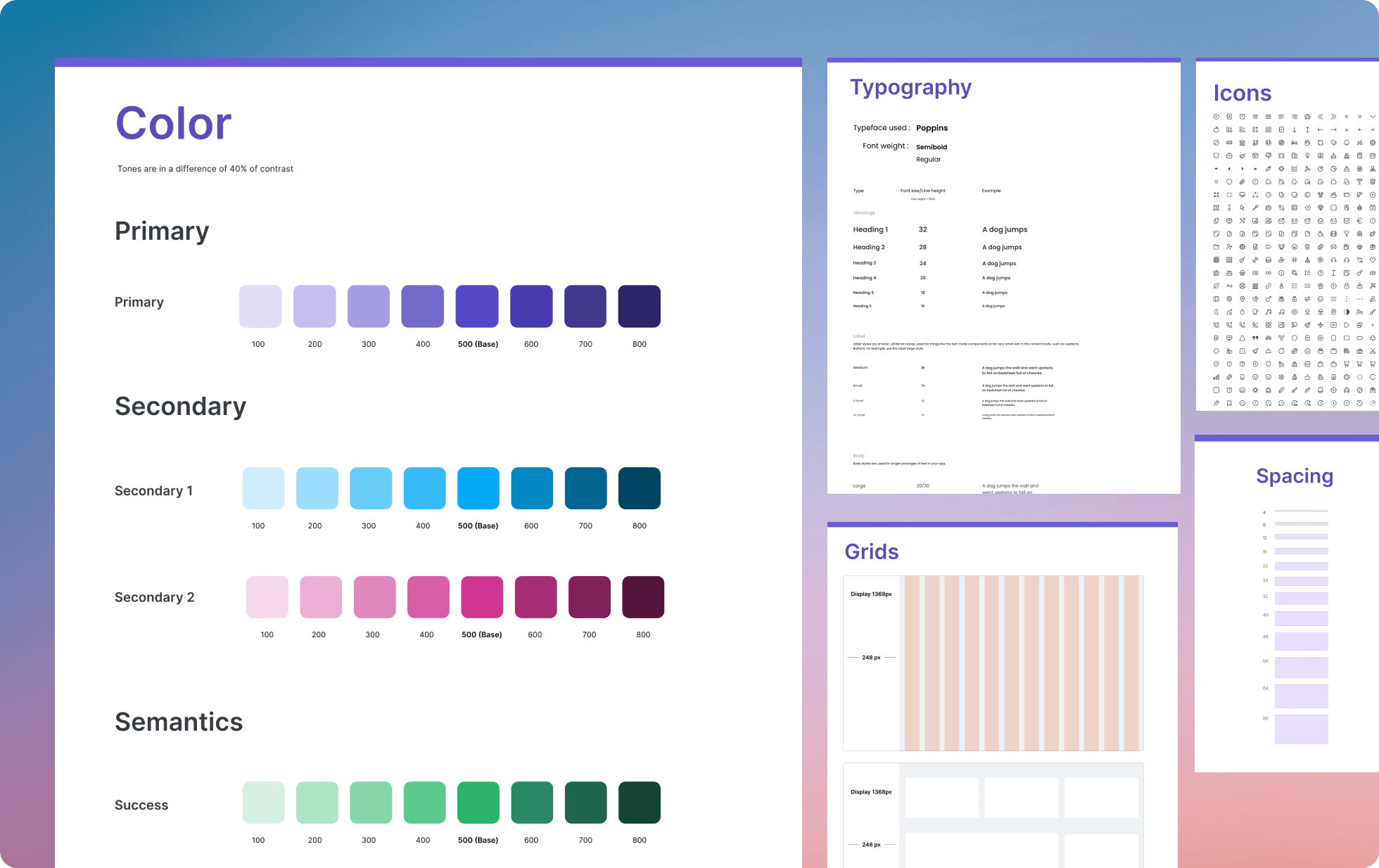Pick the Primary 100 color swatch
1379x868 pixels.
point(260,306)
